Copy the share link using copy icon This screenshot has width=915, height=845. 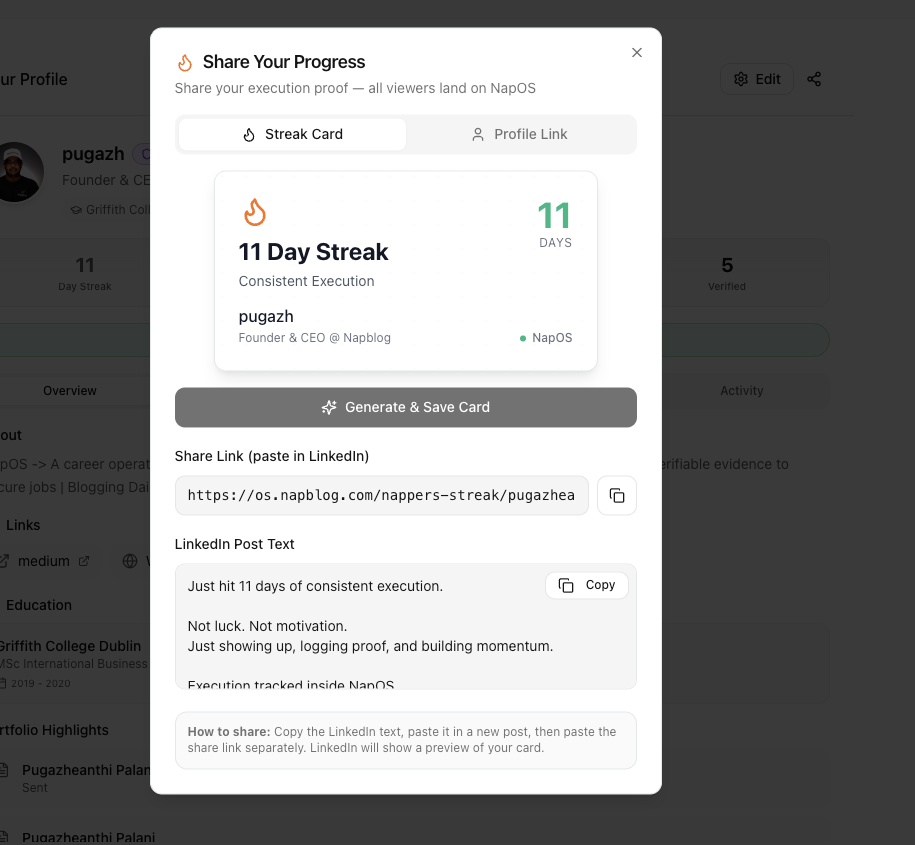tap(617, 496)
